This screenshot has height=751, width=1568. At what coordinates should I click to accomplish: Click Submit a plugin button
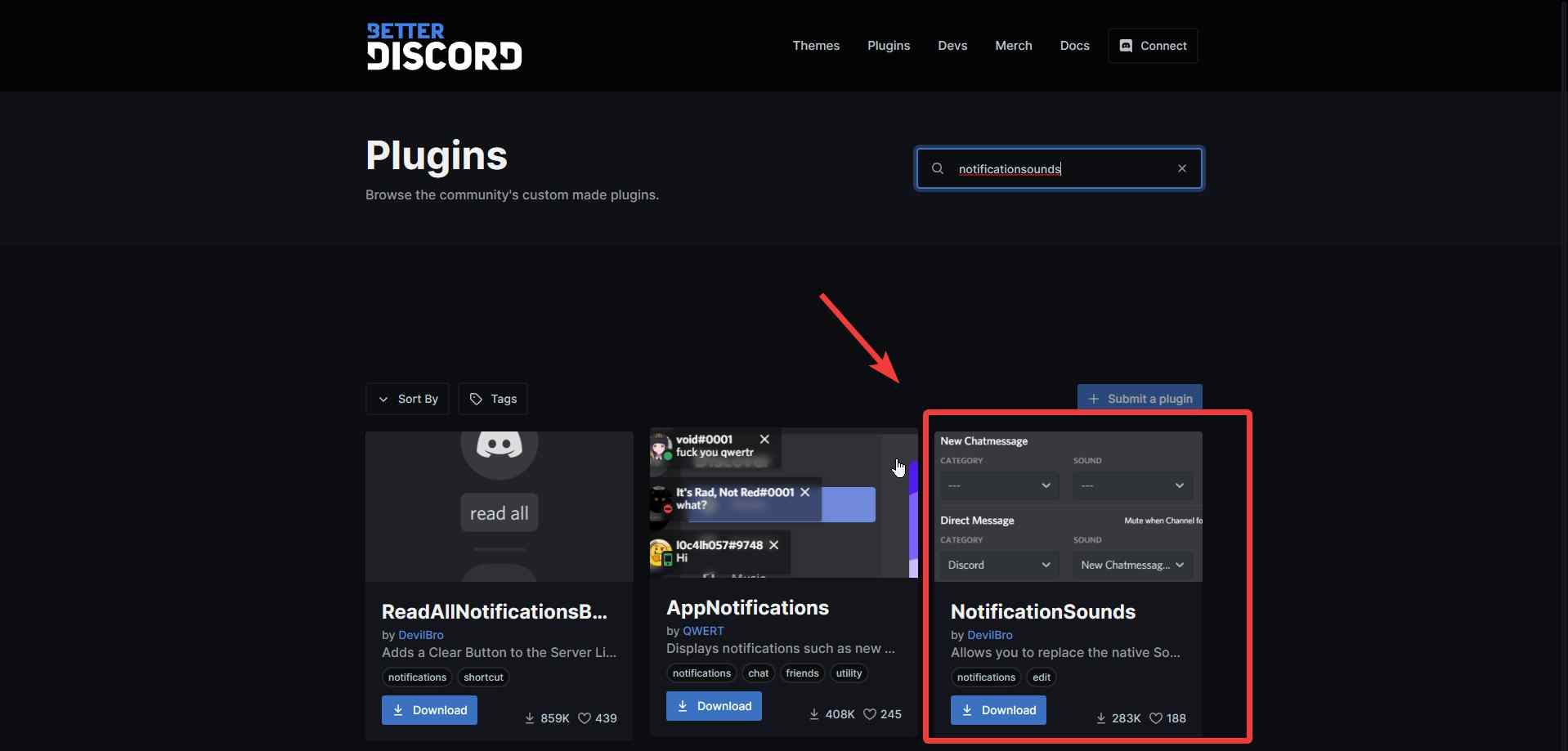tap(1140, 399)
